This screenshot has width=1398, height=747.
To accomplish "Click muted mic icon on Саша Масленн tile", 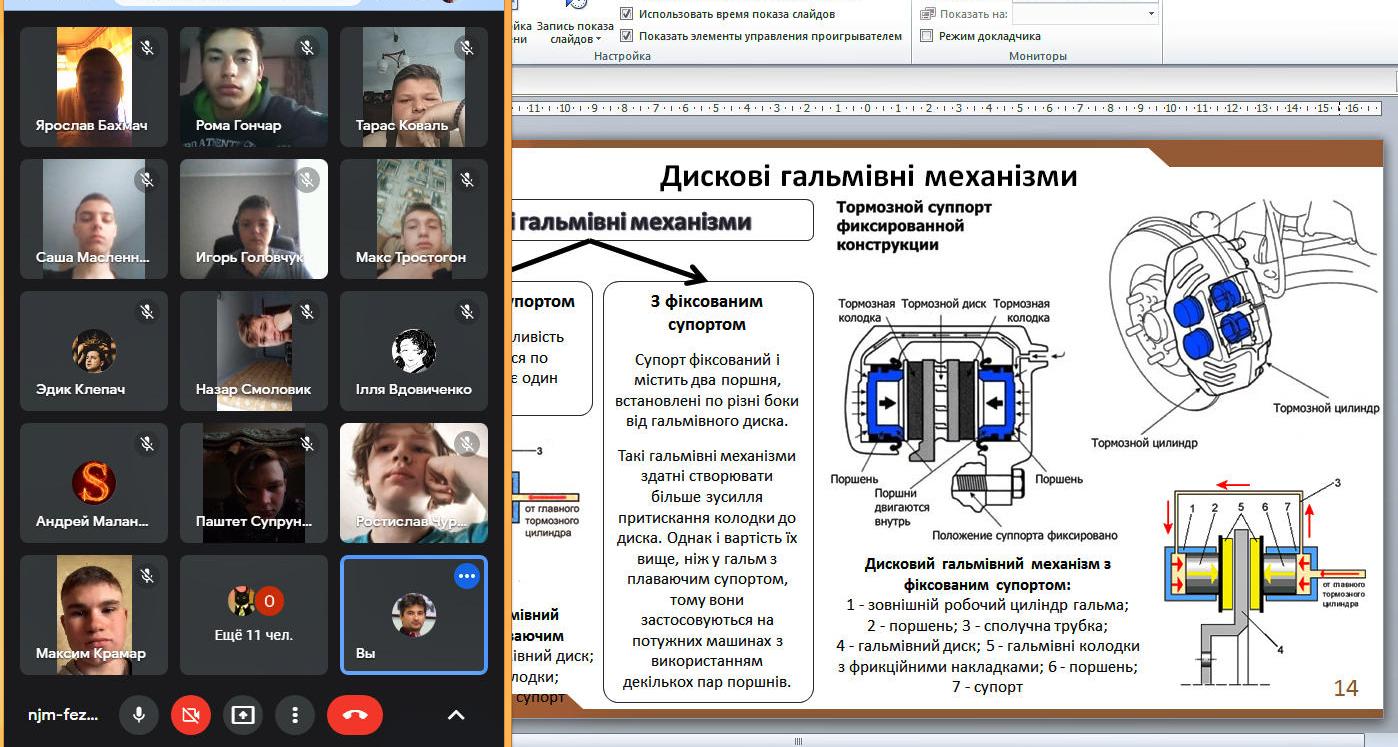I will [147, 180].
